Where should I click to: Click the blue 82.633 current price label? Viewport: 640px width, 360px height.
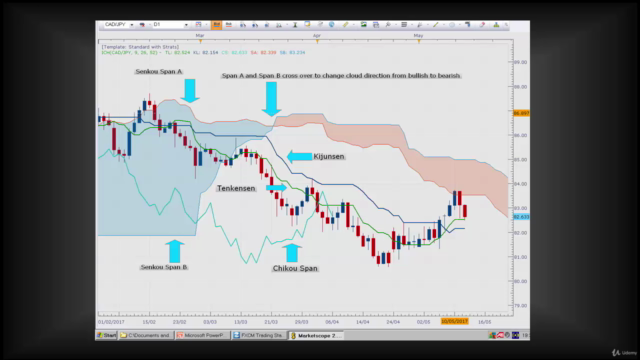tap(521, 217)
